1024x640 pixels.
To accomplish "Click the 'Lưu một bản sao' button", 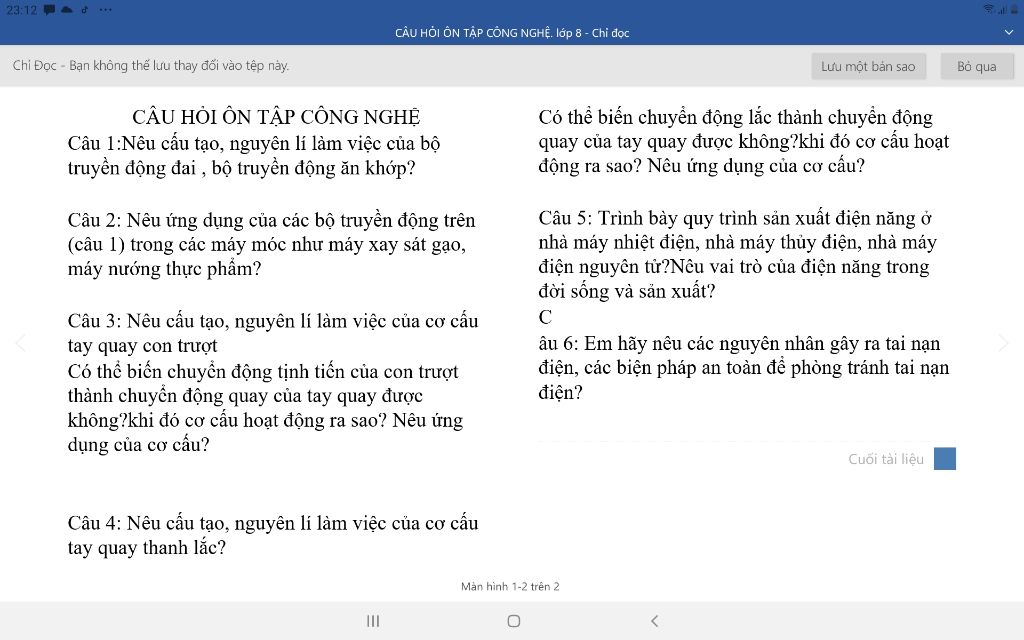I will pyautogui.click(x=869, y=66).
